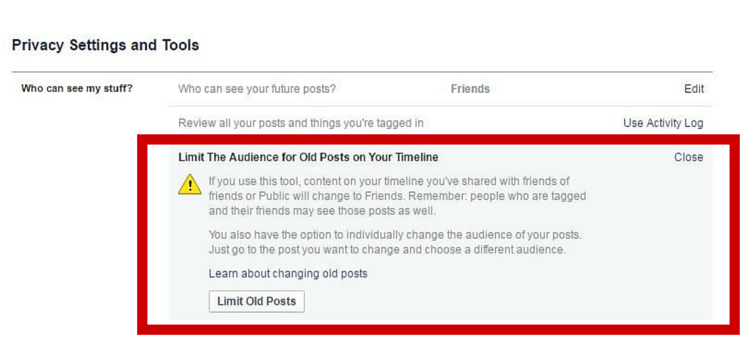Click the yellow warning triangle icon
The width and height of the screenshot is (740, 360).
tap(190, 184)
